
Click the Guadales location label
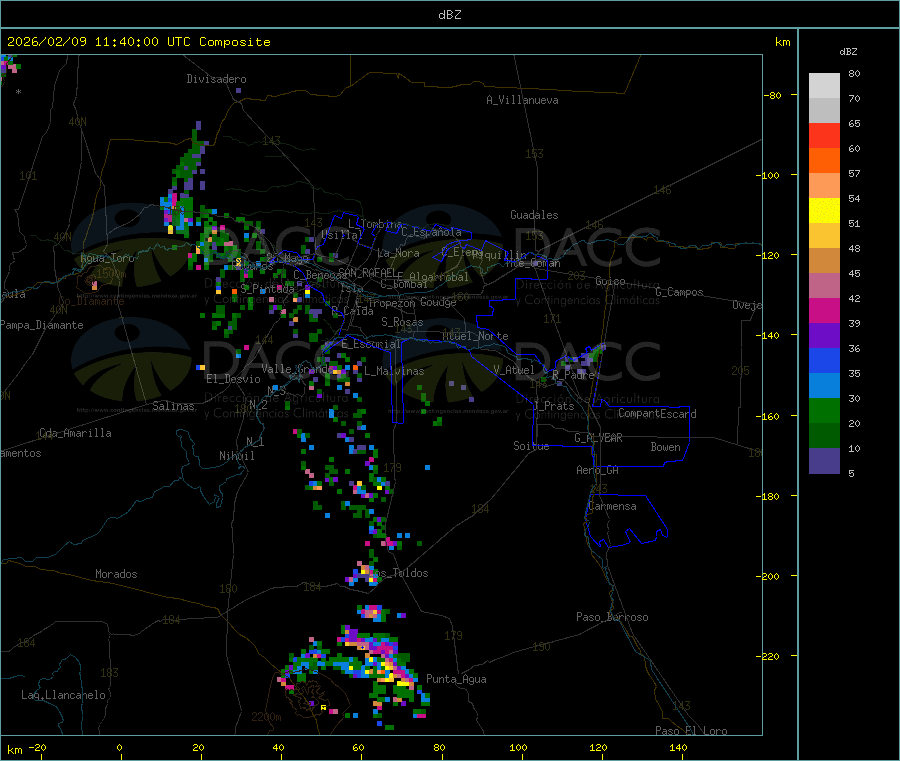click(534, 215)
